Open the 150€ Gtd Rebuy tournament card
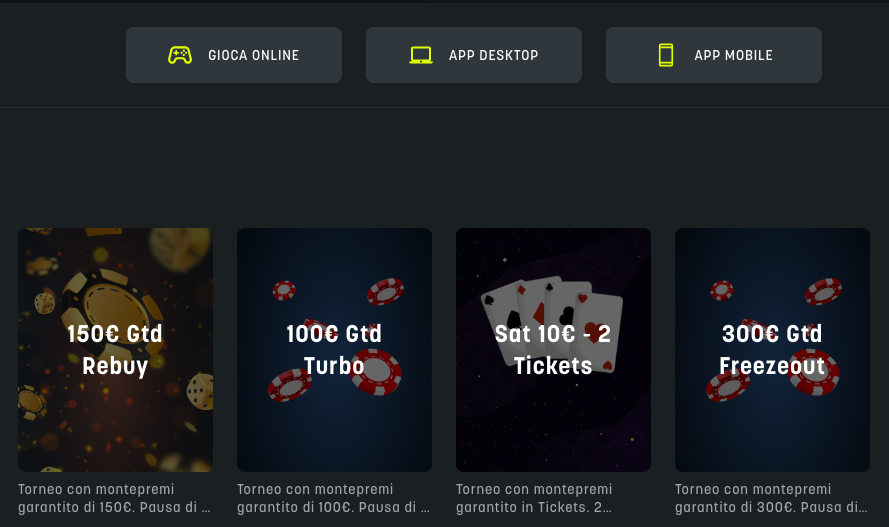889x527 pixels. pyautogui.click(x=115, y=350)
